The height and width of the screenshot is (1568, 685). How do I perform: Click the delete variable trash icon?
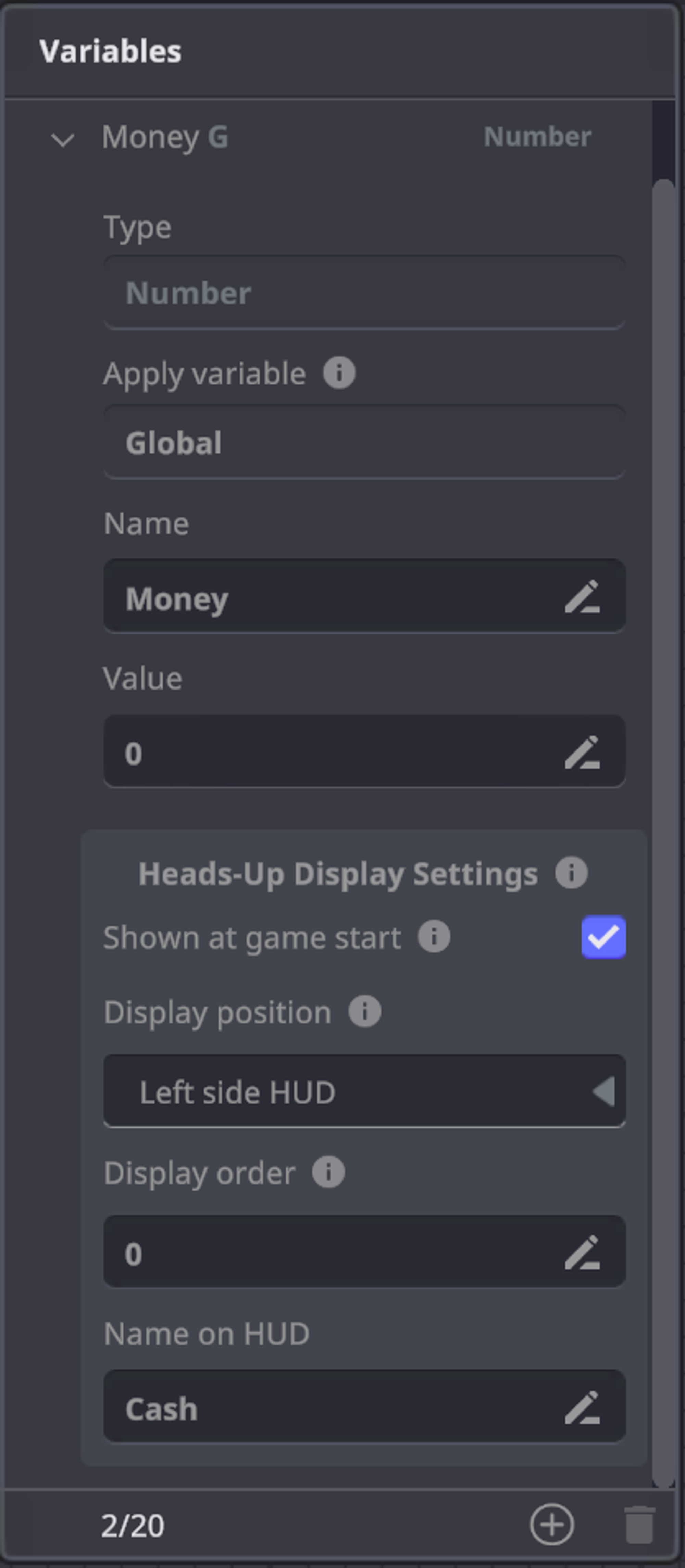[639, 1524]
